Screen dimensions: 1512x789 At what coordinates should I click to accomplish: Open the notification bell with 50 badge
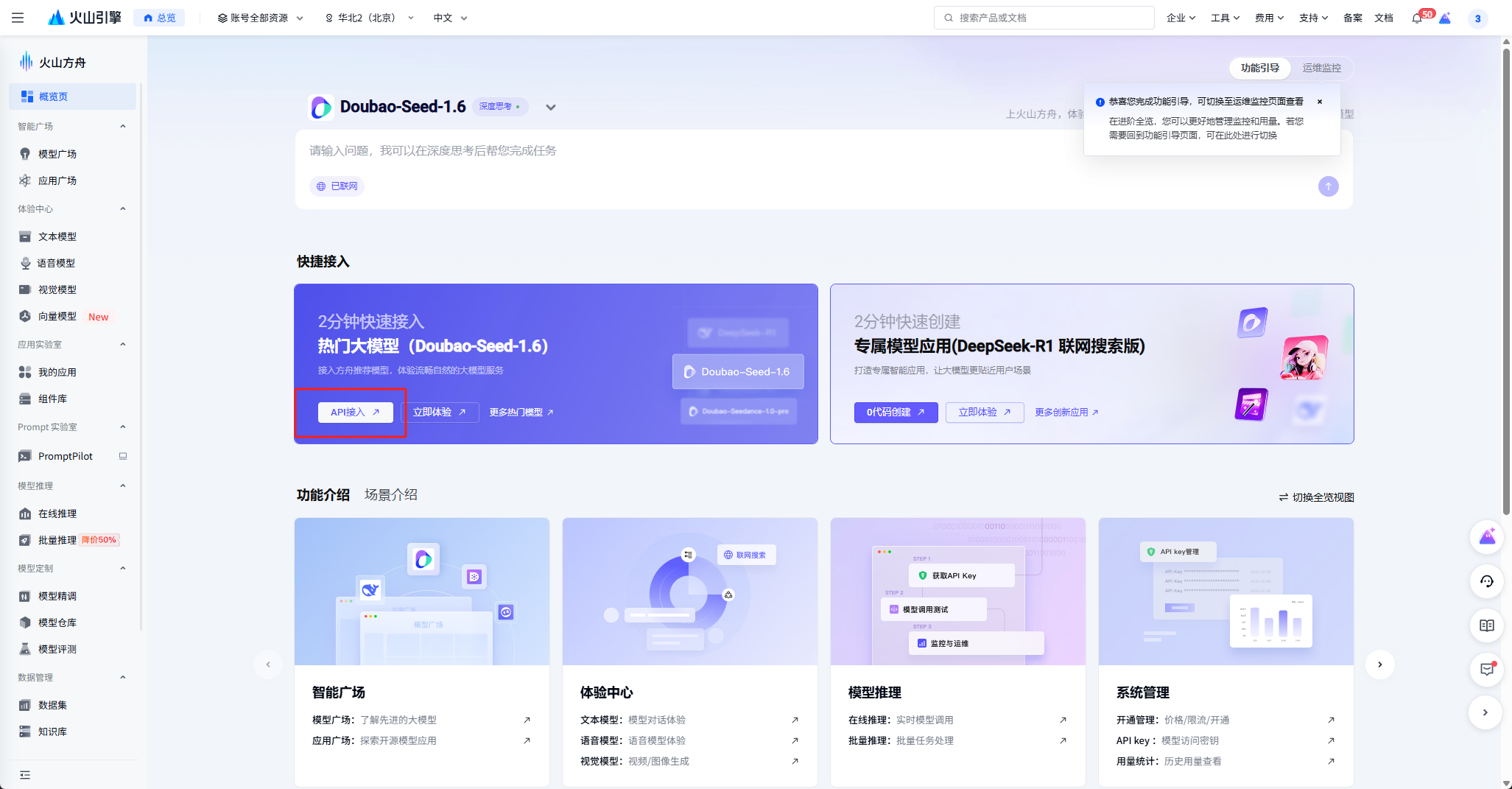click(1417, 18)
